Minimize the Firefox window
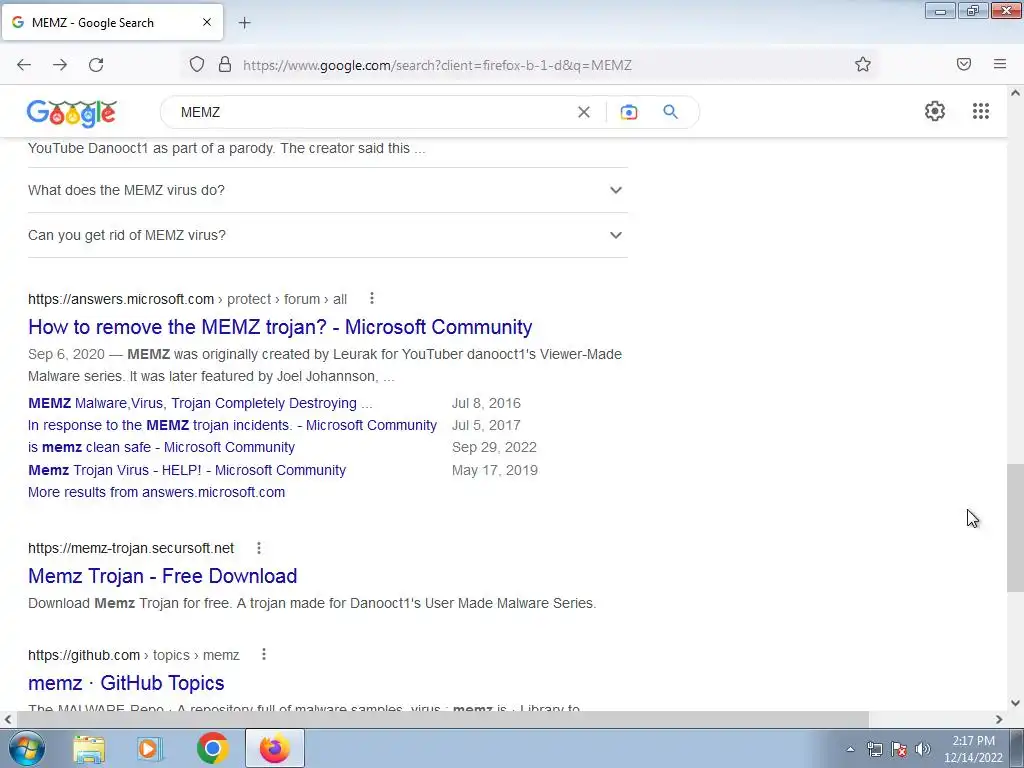Image resolution: width=1024 pixels, height=768 pixels. point(940,10)
